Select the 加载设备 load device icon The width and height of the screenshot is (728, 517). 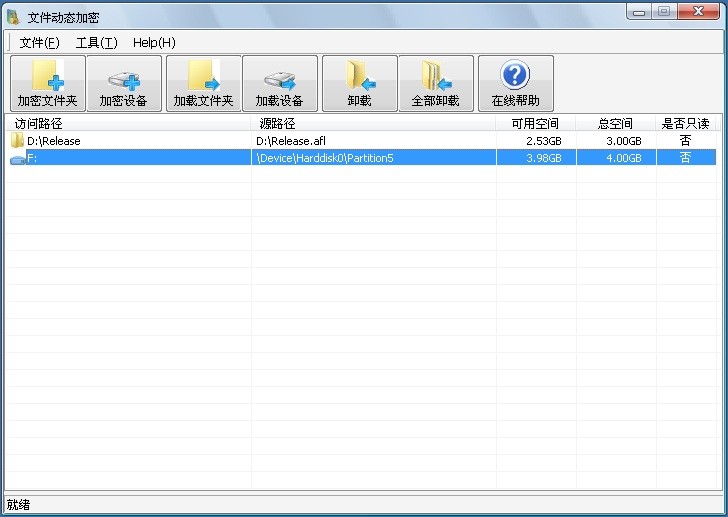click(279, 76)
